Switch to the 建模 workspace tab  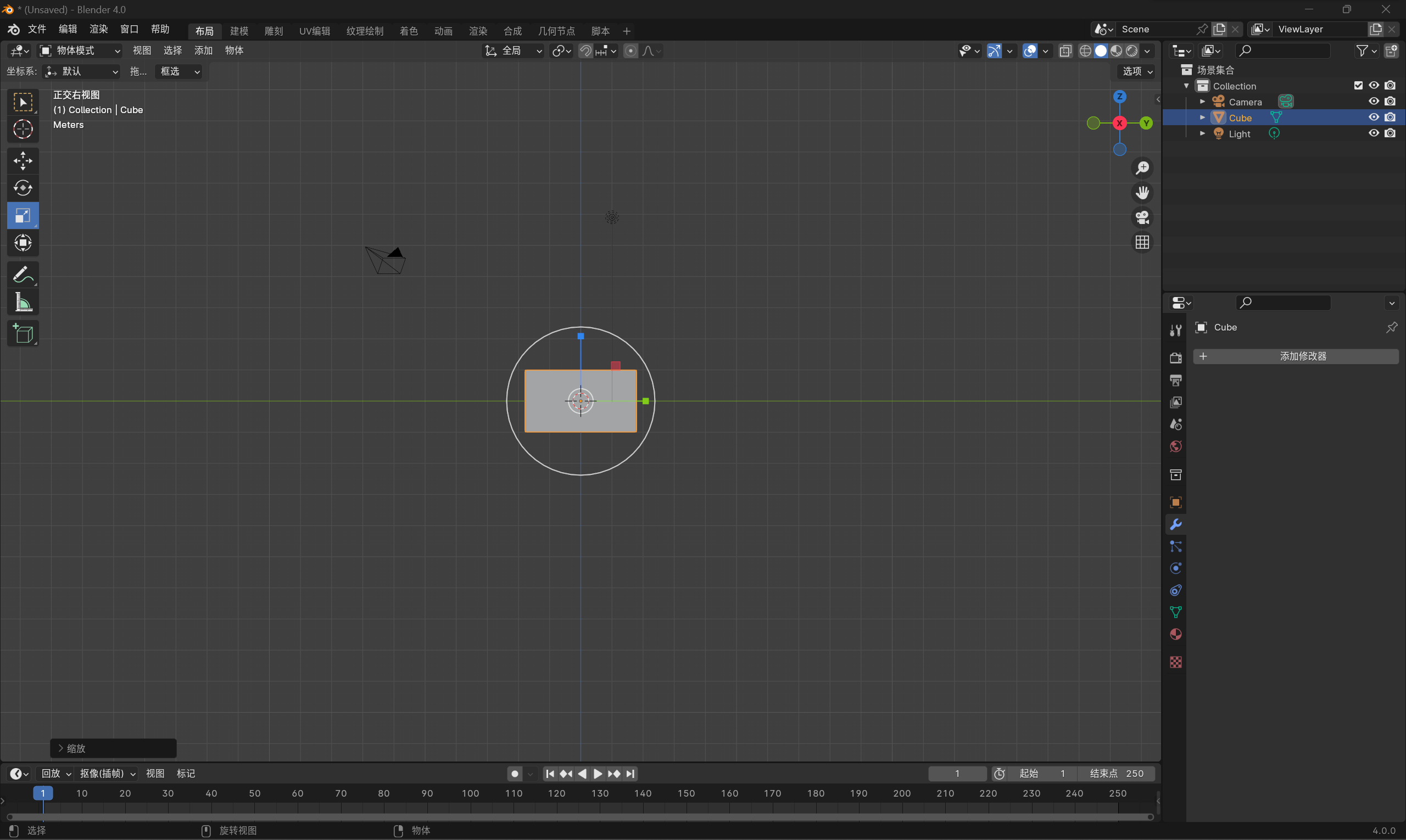[239, 31]
